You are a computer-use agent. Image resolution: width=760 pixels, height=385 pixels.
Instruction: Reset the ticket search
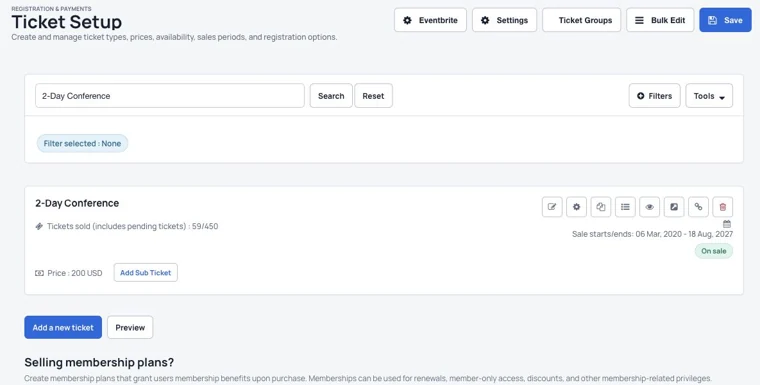[x=373, y=96]
